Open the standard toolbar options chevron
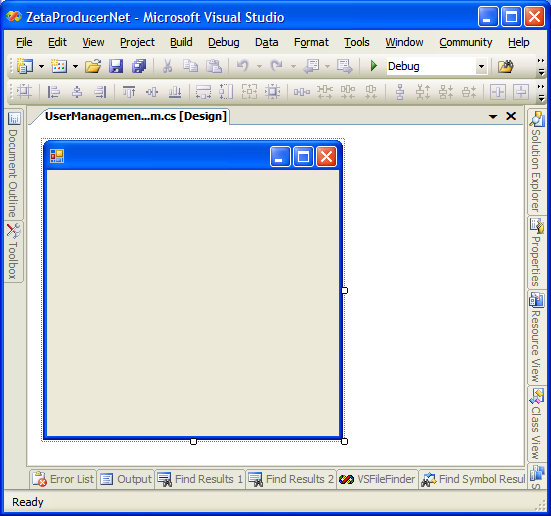This screenshot has height=516, width=551. (541, 66)
